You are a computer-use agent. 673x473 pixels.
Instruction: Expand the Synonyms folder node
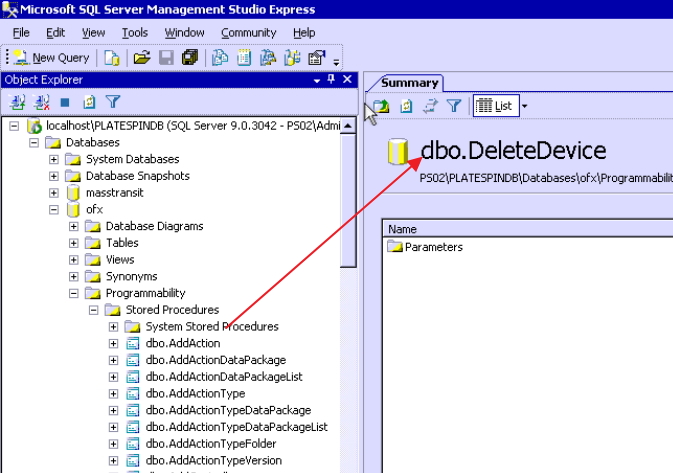coord(74,276)
